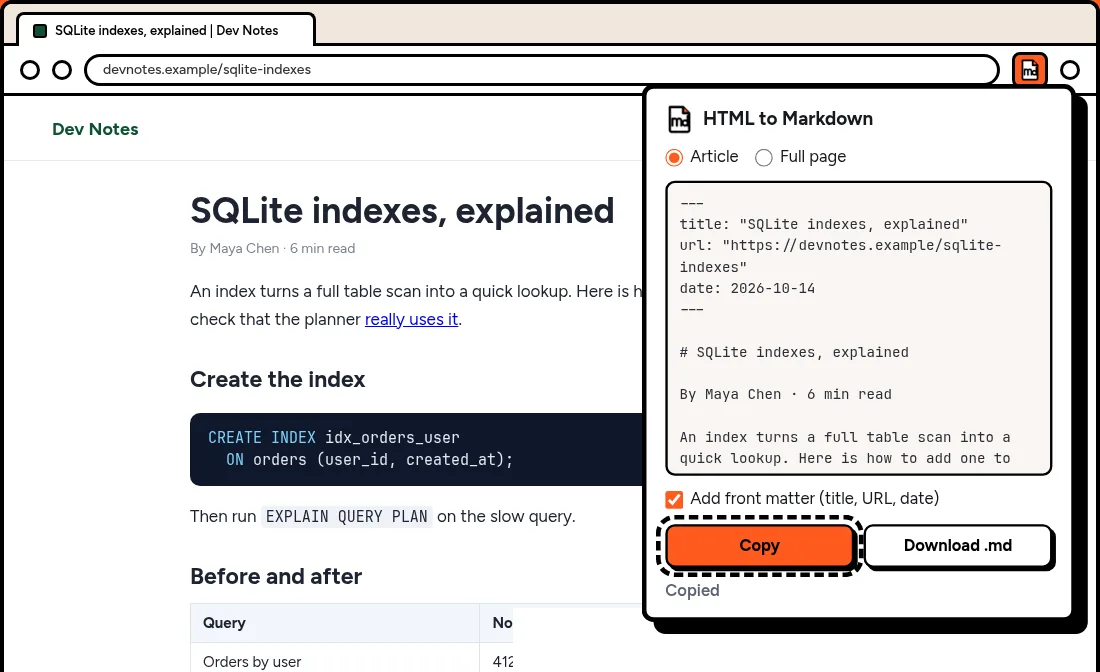Click the HTML to Markdown extension toolbar icon
1100x672 pixels.
(x=1029, y=69)
